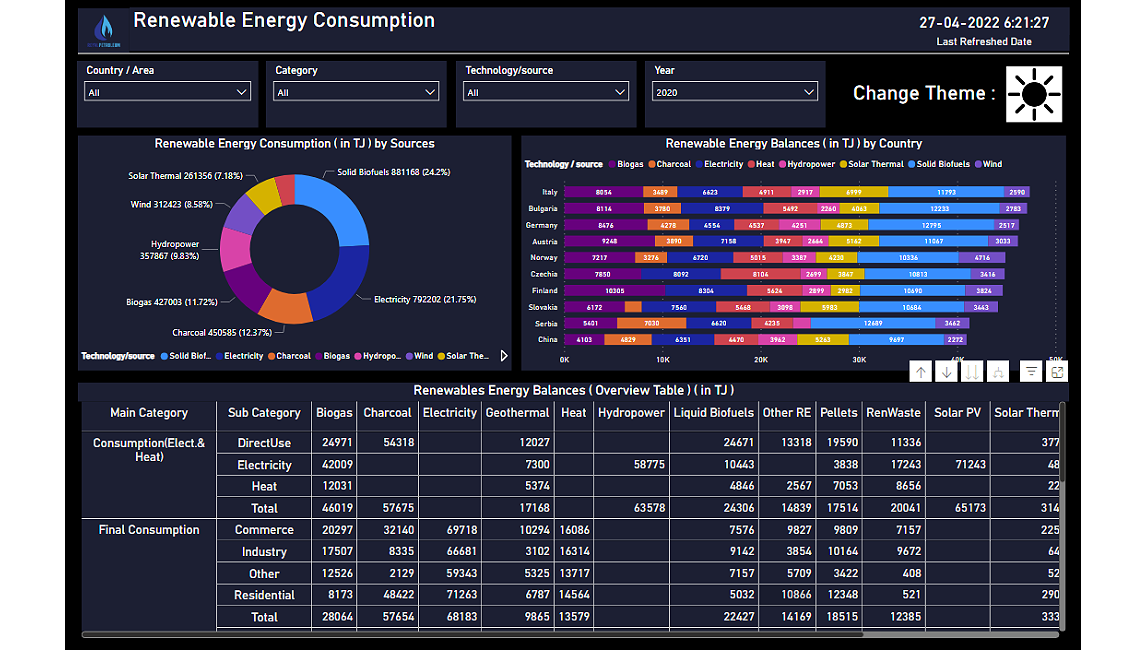1147x650 pixels.
Task: Toggle Solid Biofuels in bar chart legend
Action: pyautogui.click(x=942, y=164)
